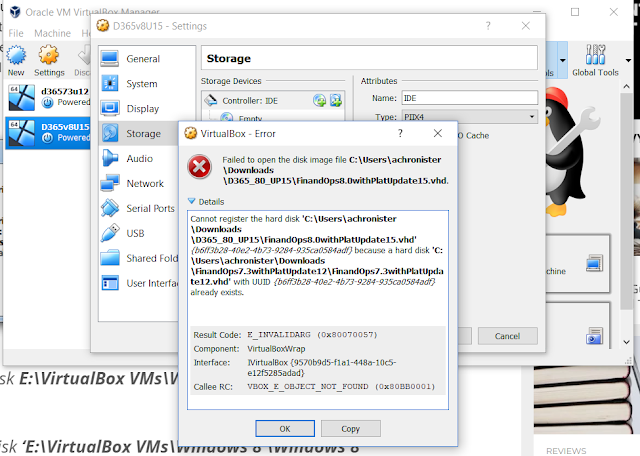
Task: Click the details tool monitor icon
Action: [x=594, y=263]
